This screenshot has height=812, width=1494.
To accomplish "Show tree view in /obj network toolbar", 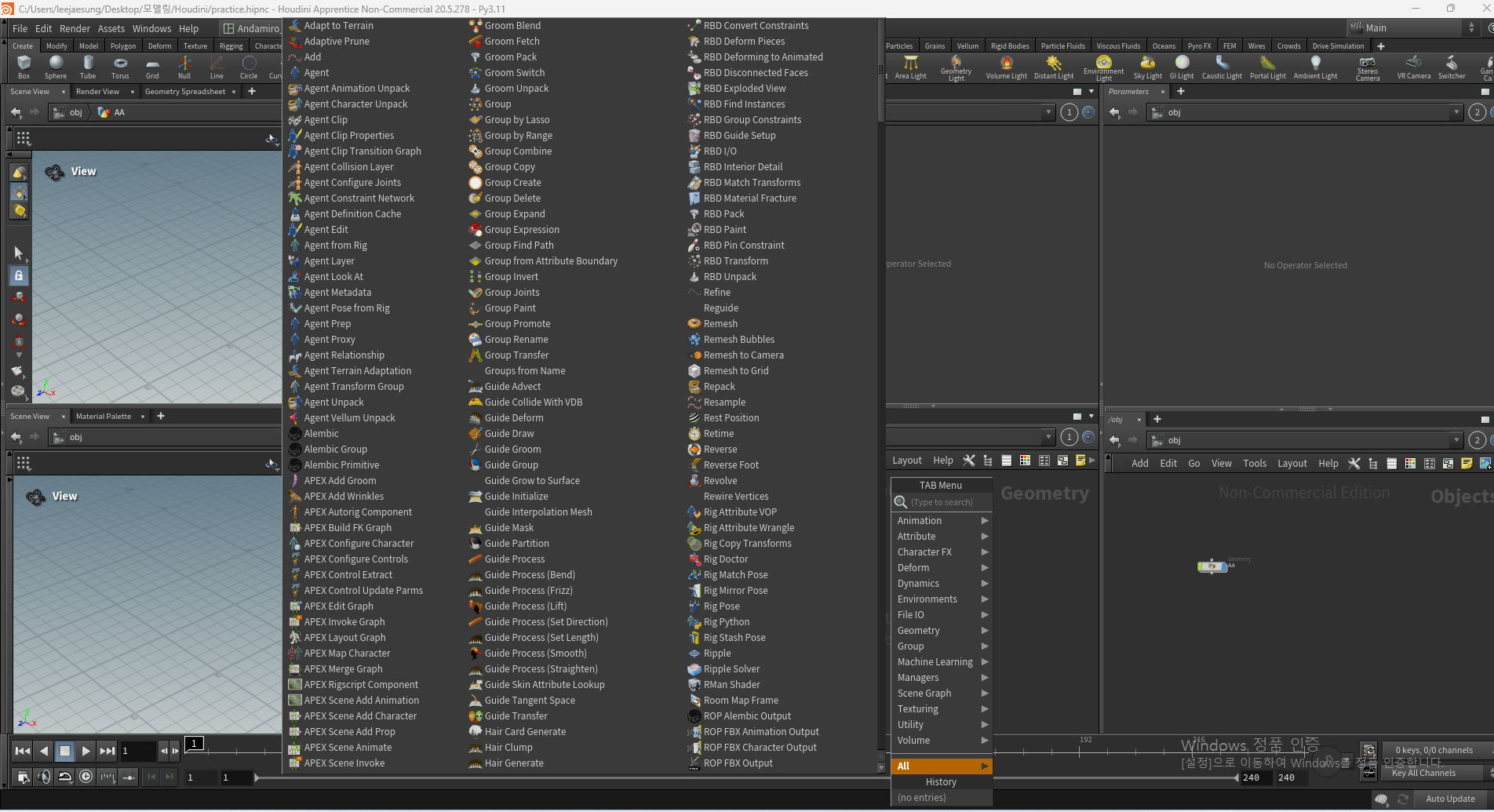I will click(x=1373, y=463).
